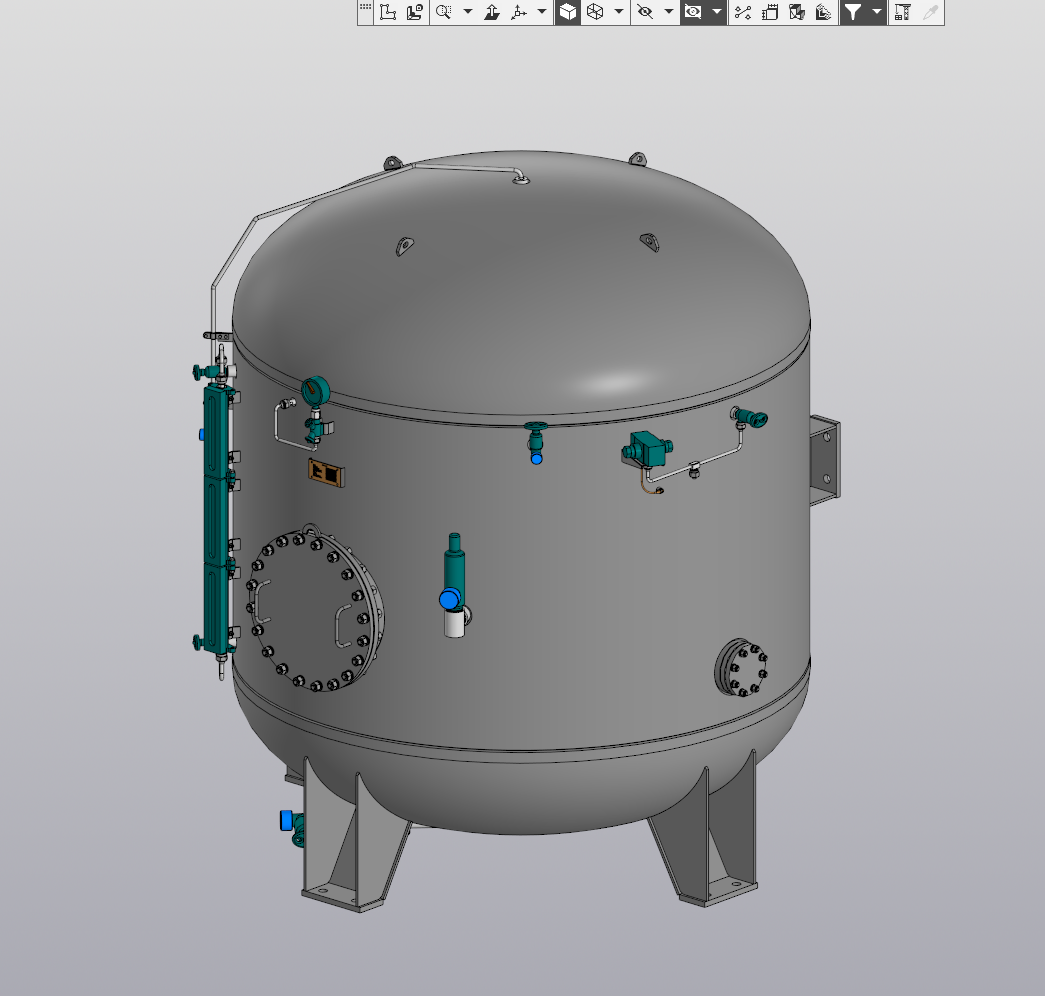The width and height of the screenshot is (1045, 996).
Task: Click the crane-shaped icon near toolbar end
Action: 902,12
